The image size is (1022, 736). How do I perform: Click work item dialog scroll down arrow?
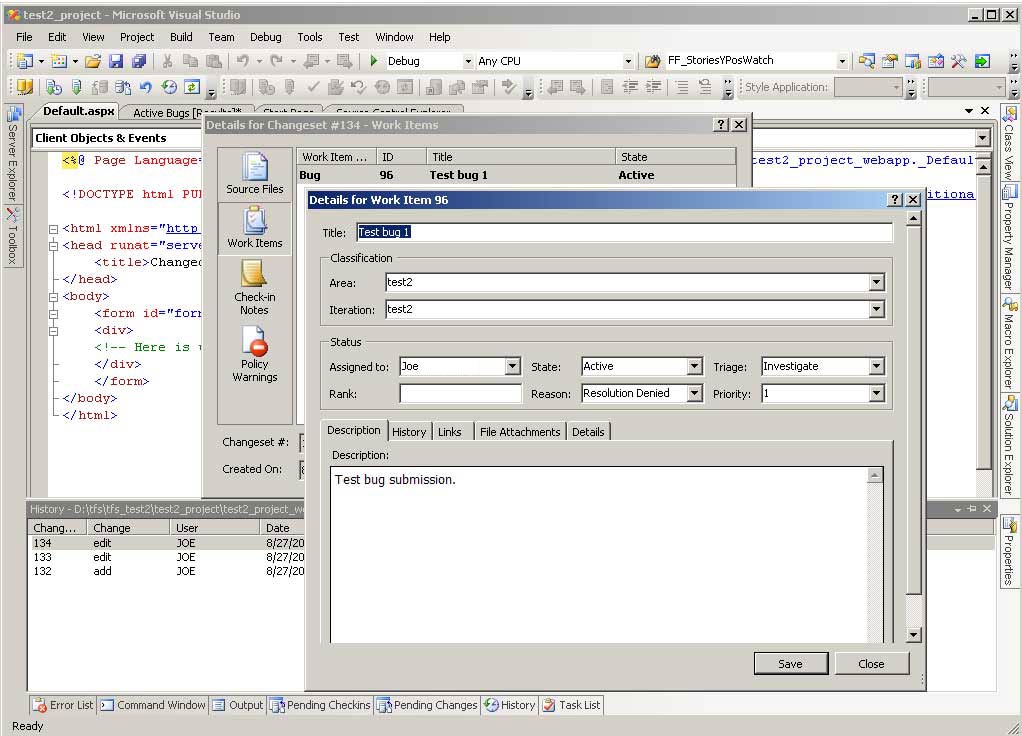point(914,634)
